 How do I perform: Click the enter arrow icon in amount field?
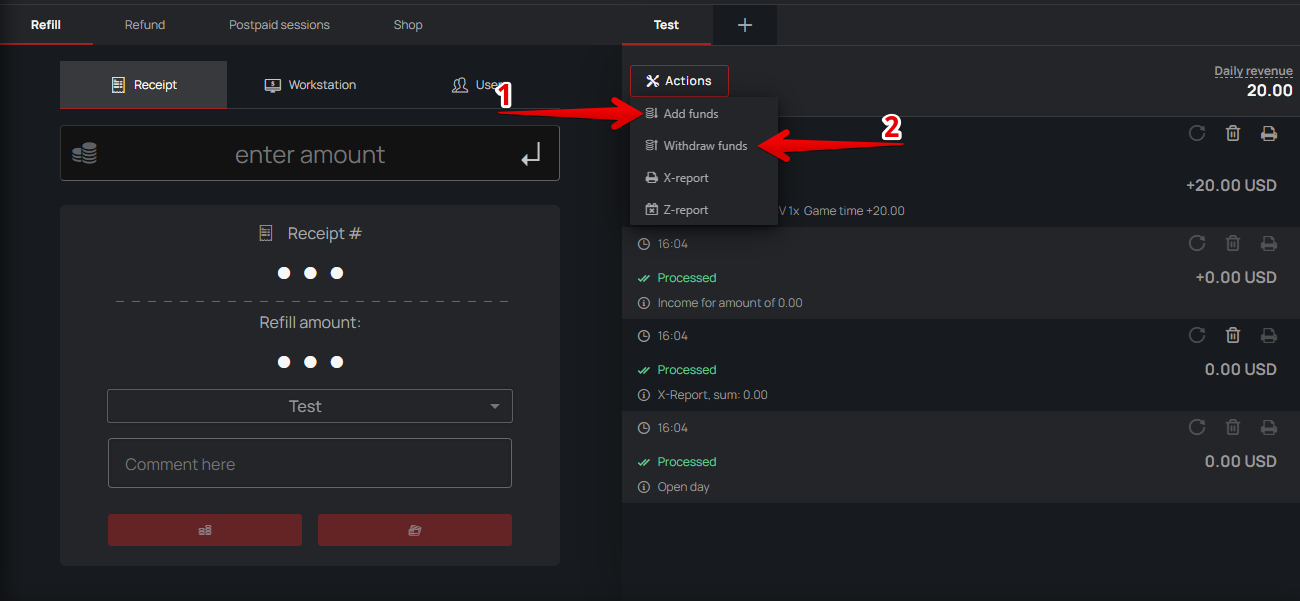tap(531, 154)
